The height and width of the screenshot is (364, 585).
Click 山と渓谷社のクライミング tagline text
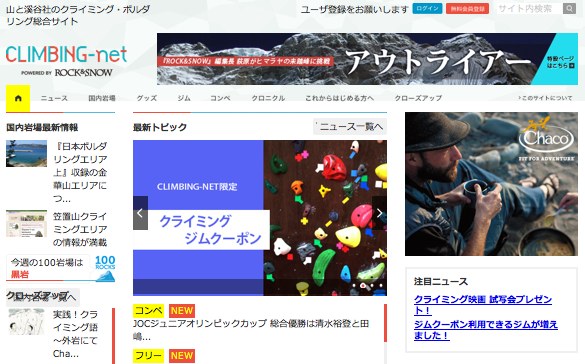pyautogui.click(x=78, y=15)
